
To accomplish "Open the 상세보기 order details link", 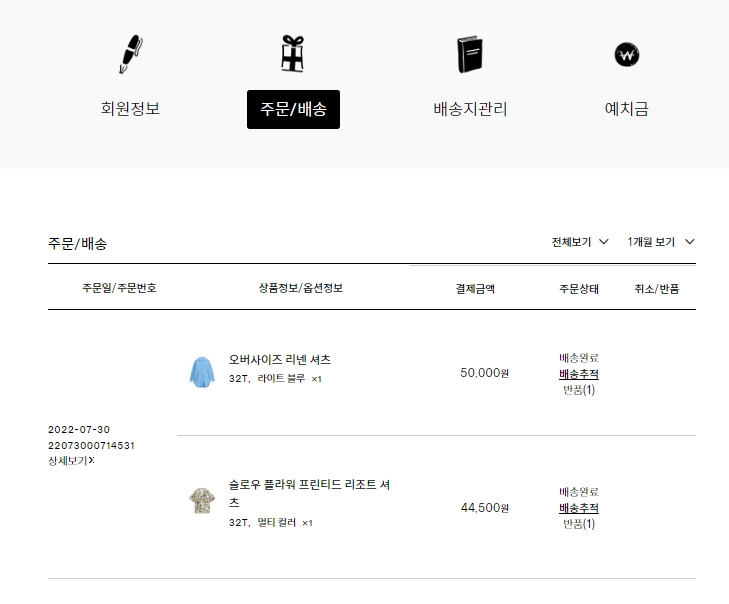I will [x=71, y=461].
